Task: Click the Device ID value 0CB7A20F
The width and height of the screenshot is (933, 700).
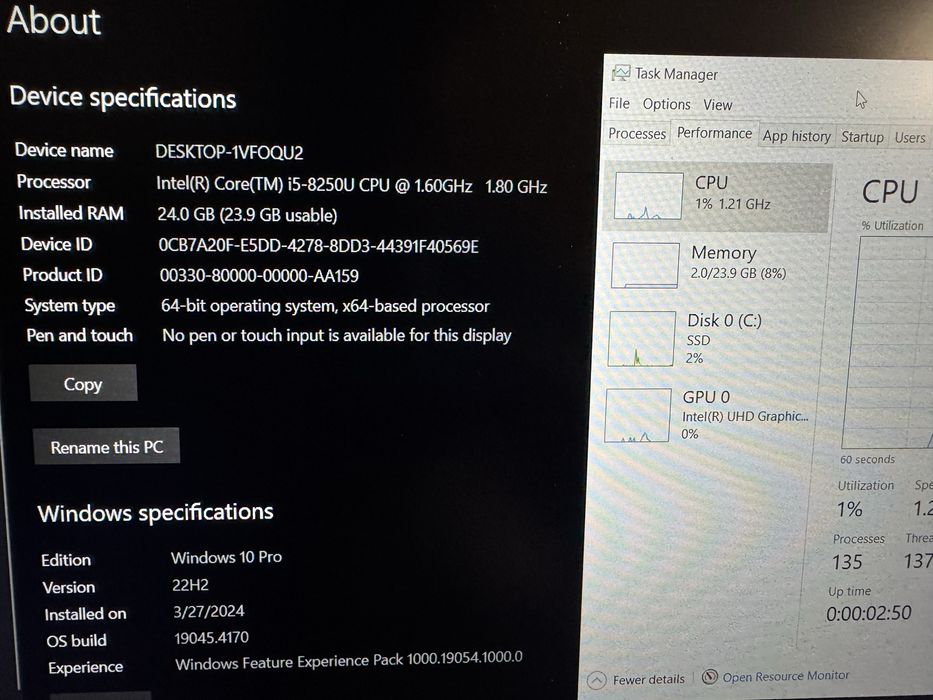Action: point(318,246)
